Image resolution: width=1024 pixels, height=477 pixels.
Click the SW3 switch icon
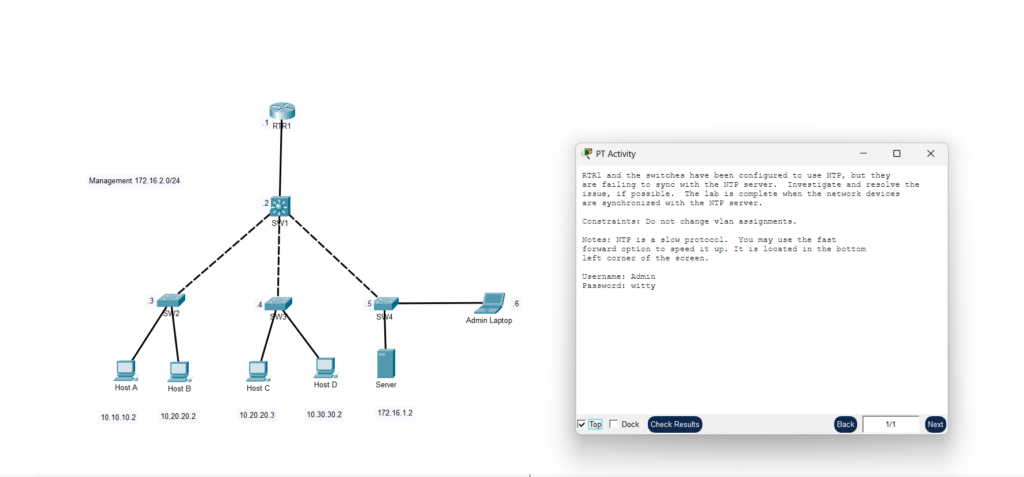point(278,303)
